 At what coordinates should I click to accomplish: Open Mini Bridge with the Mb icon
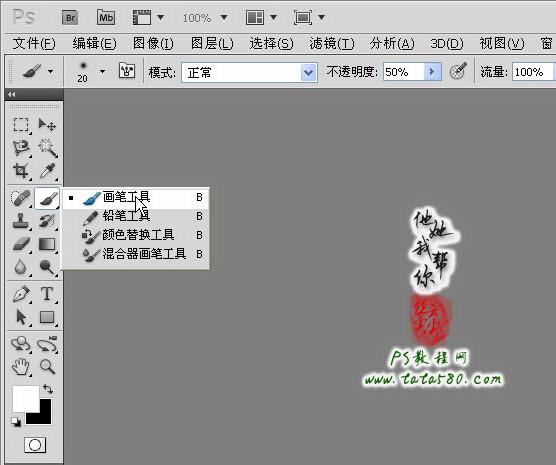click(x=106, y=17)
